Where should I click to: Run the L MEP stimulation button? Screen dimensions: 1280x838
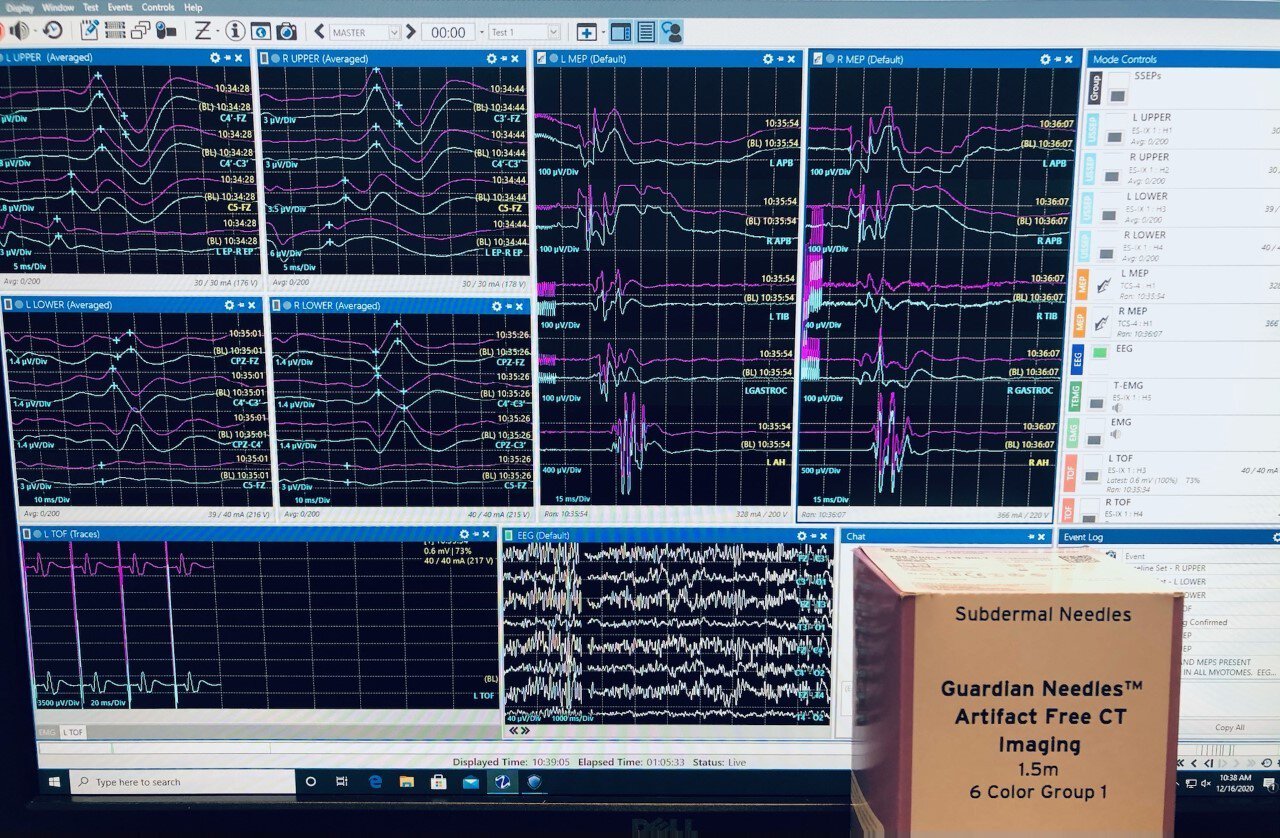(x=1105, y=285)
